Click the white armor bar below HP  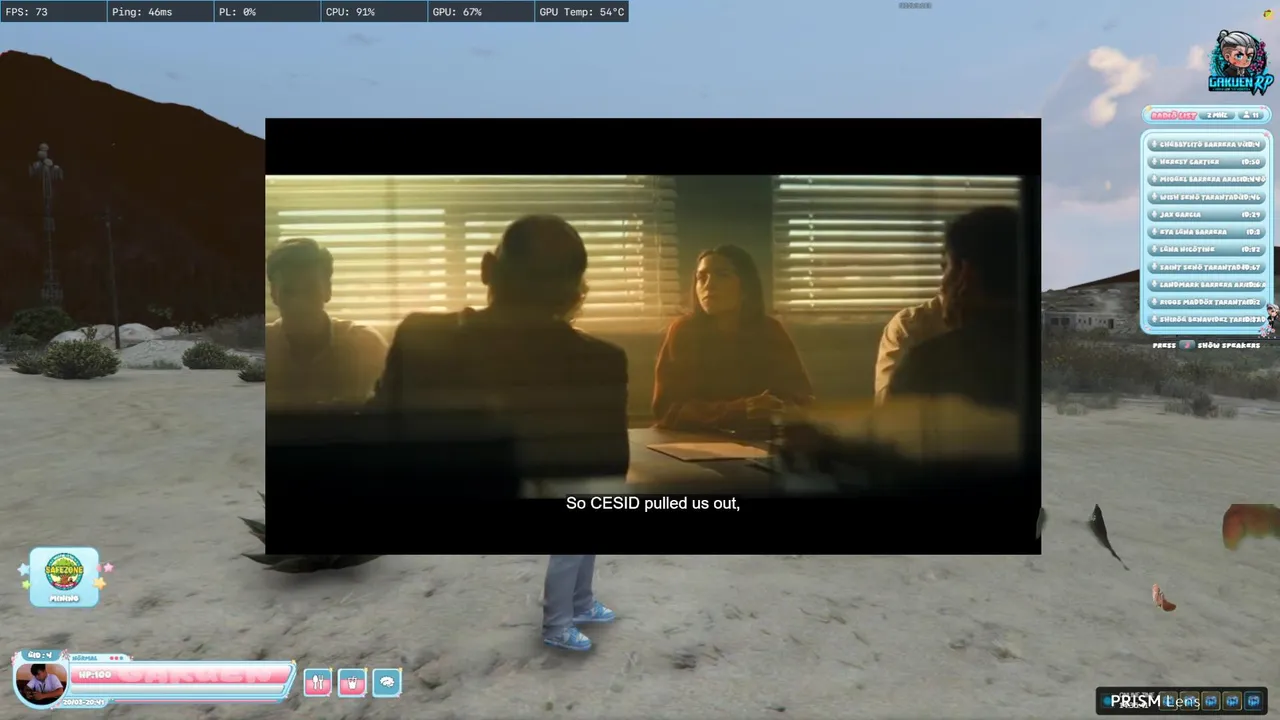[x=177, y=690]
